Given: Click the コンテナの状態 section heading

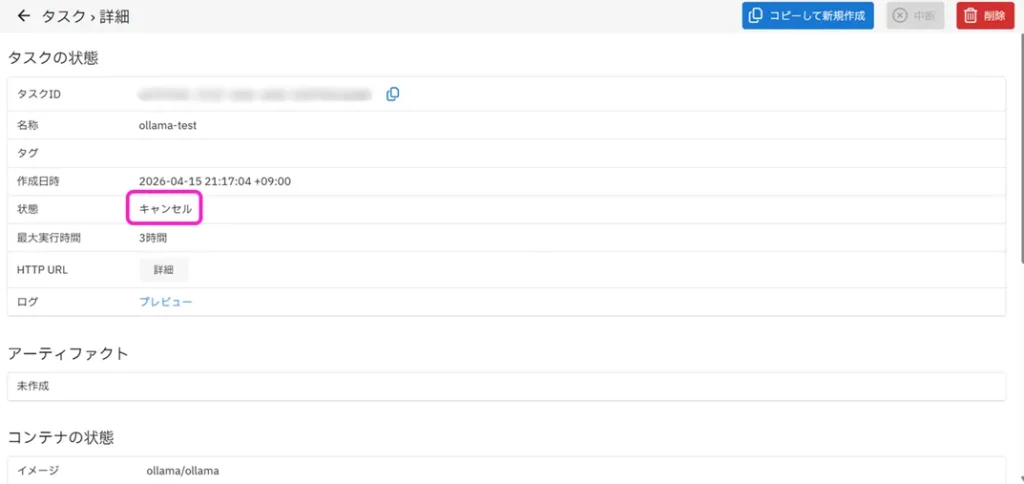Looking at the screenshot, I should 61,438.
